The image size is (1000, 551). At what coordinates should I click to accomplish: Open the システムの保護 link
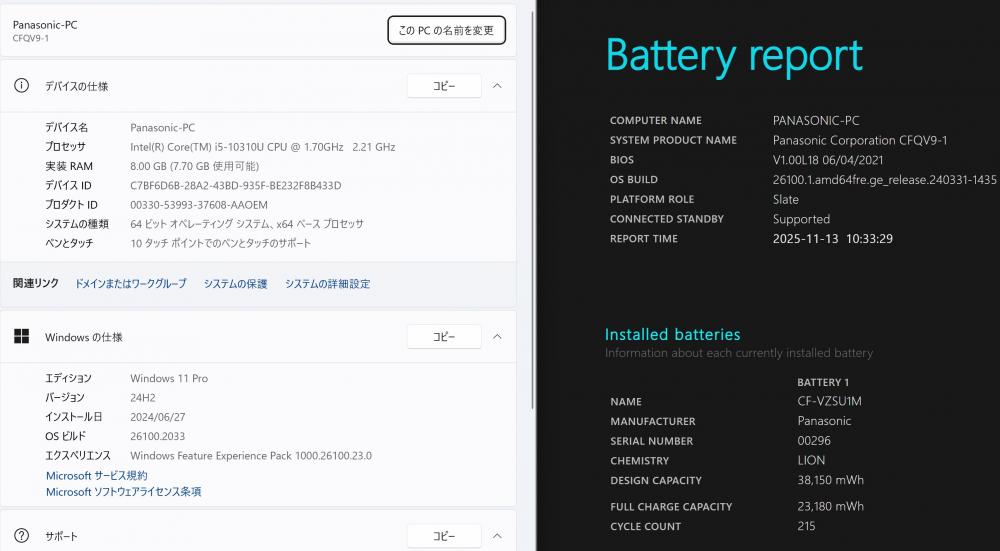coord(235,284)
